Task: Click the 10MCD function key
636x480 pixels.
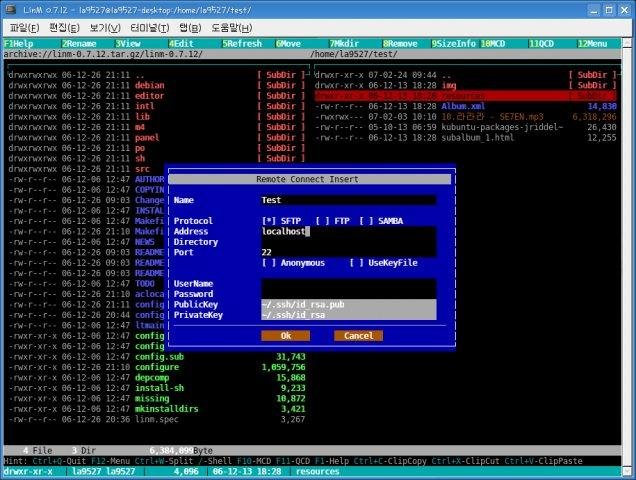Action: coord(493,43)
